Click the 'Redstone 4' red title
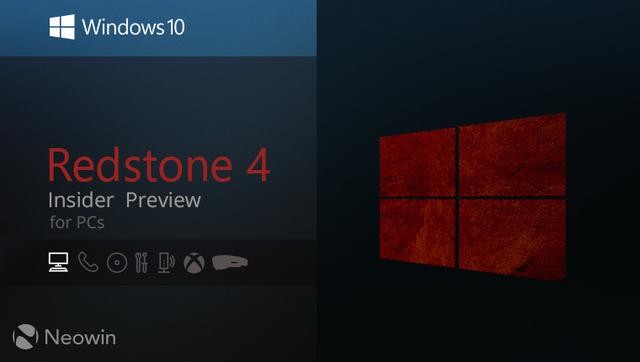 click(x=159, y=165)
